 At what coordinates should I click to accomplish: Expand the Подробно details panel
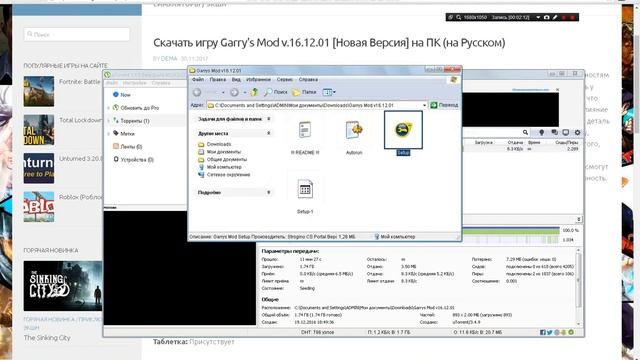pyautogui.click(x=269, y=192)
